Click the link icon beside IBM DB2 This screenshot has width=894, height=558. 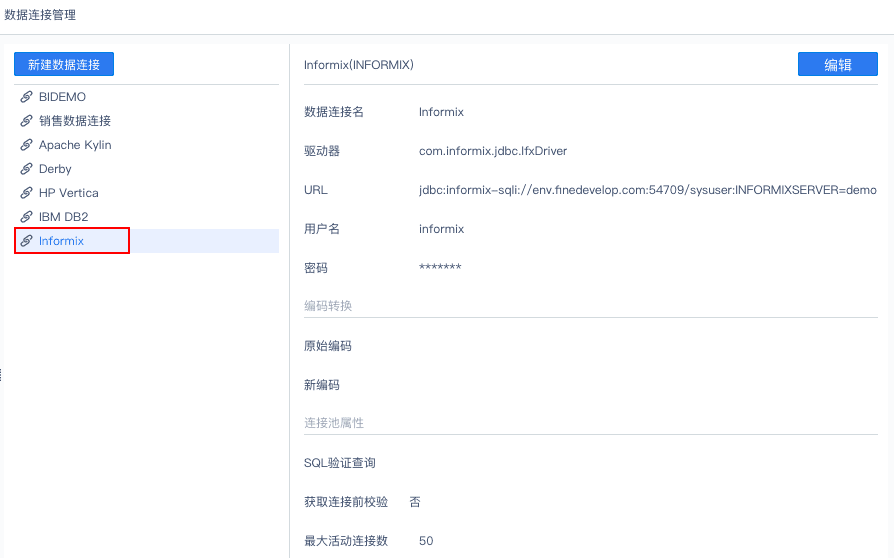pos(27,217)
